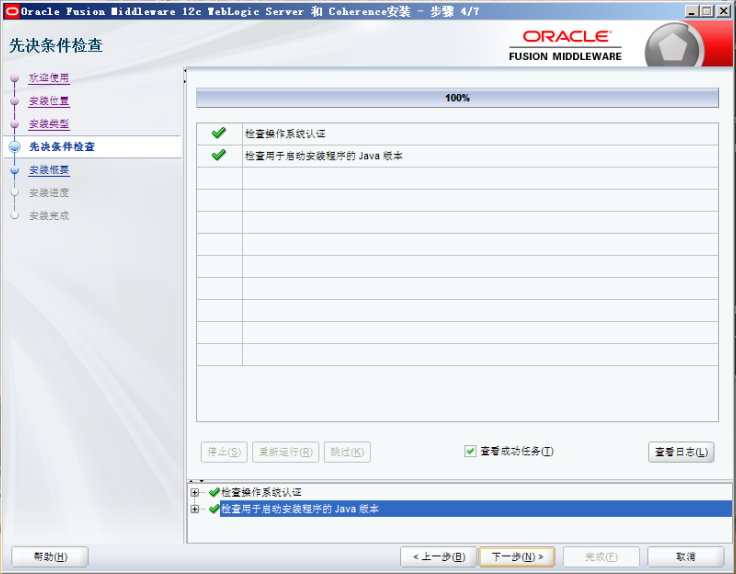This screenshot has width=736, height=574.
Task: Go to the 欢迎使用 step
Action: [x=49, y=78]
